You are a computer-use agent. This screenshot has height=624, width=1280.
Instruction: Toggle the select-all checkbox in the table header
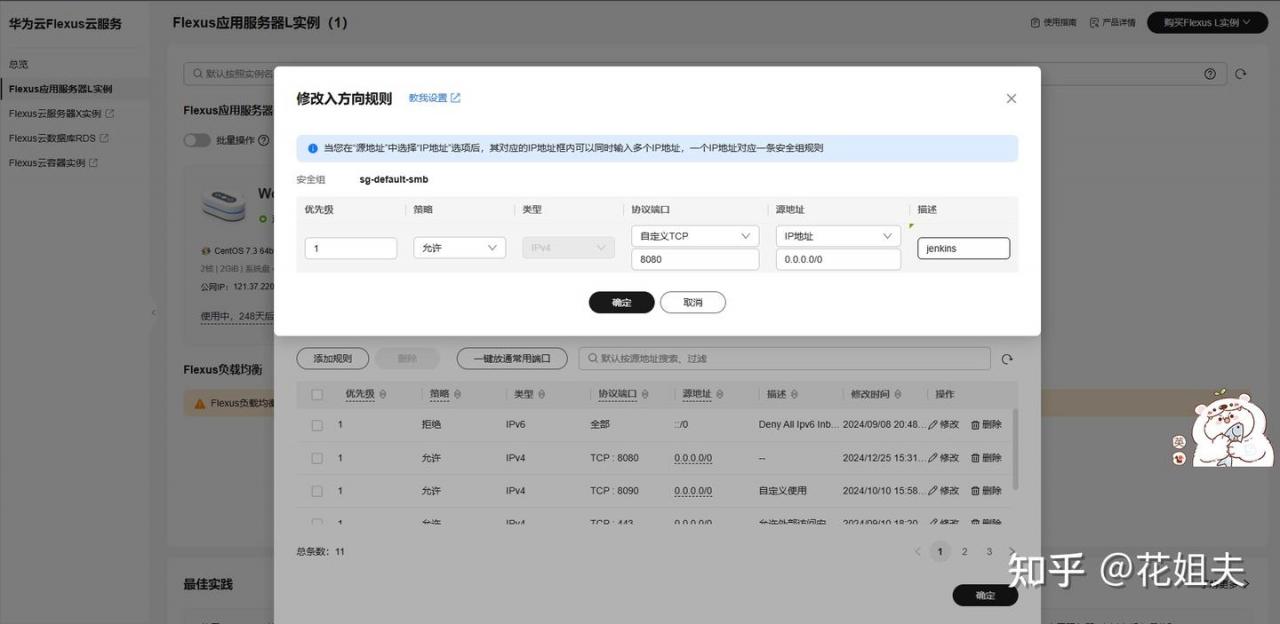(x=317, y=395)
